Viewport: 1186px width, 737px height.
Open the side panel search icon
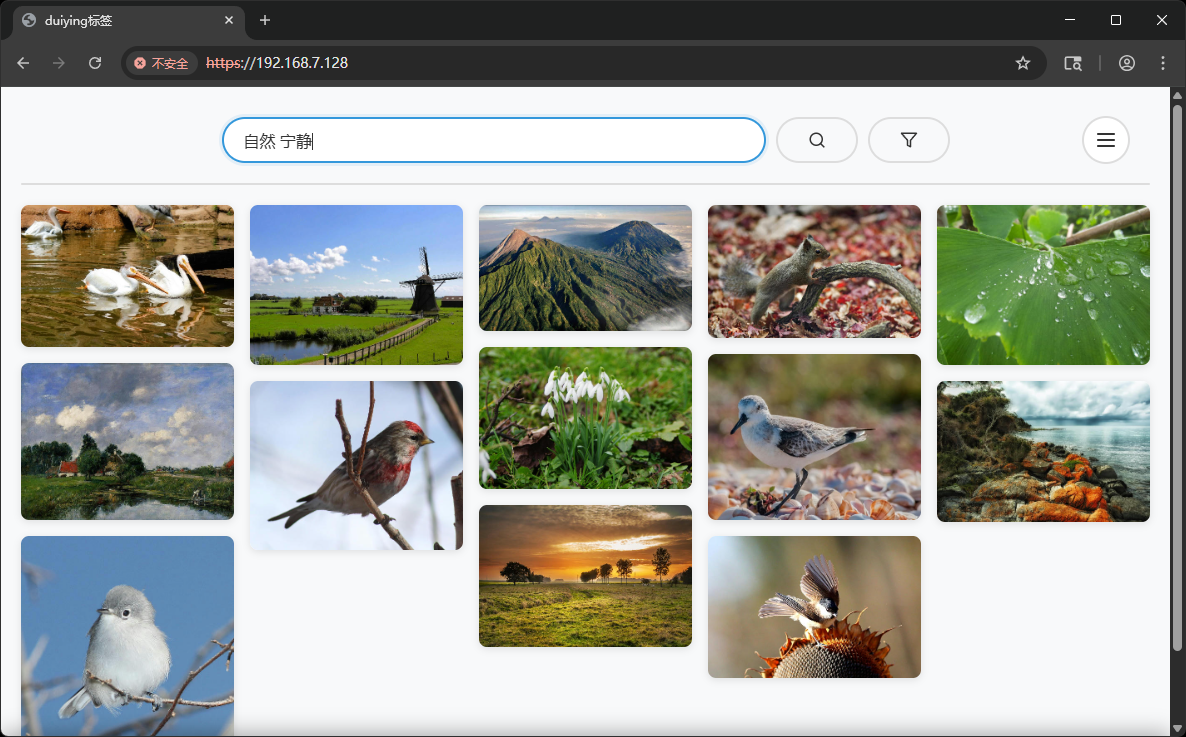coord(1072,63)
